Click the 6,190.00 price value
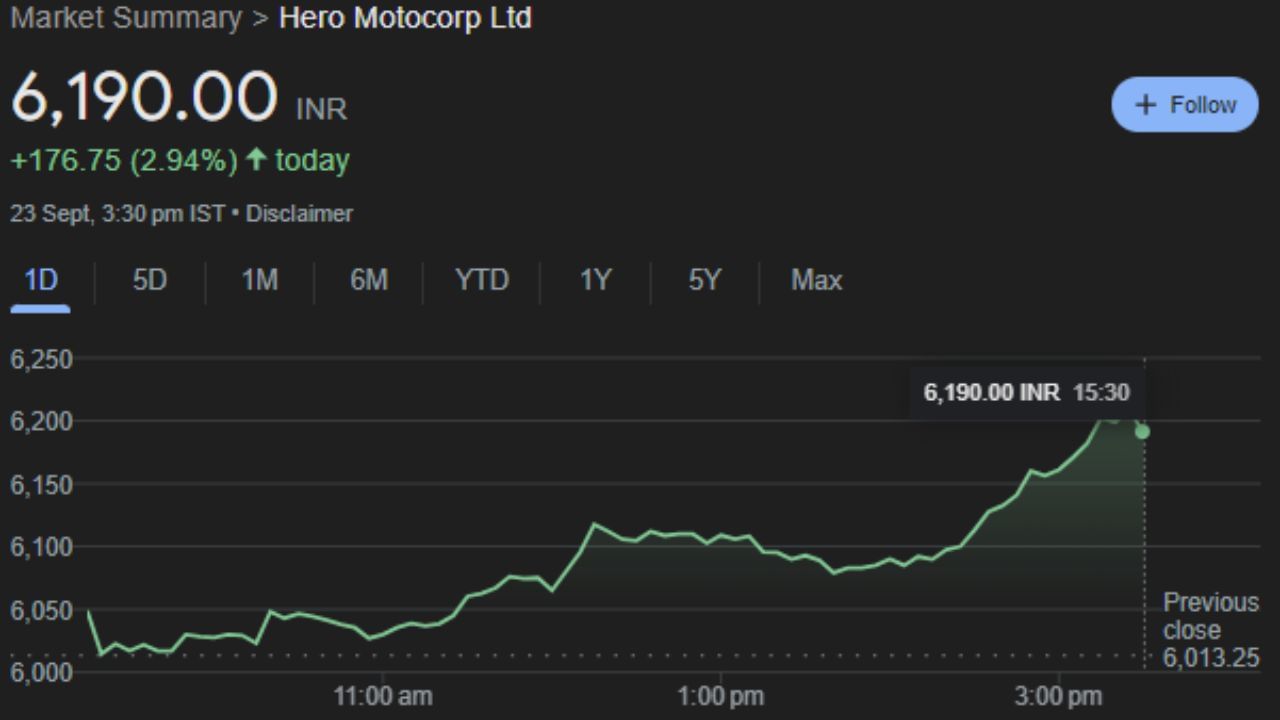The width and height of the screenshot is (1280, 720). [144, 97]
